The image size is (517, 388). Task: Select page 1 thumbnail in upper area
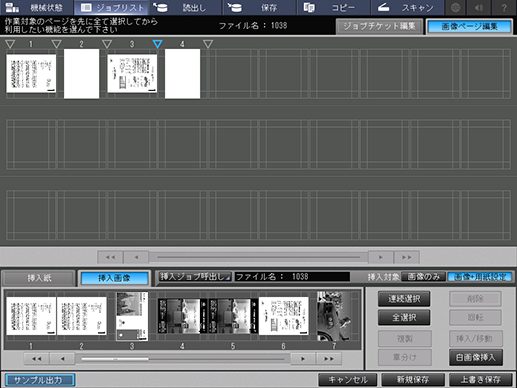pyautogui.click(x=31, y=74)
